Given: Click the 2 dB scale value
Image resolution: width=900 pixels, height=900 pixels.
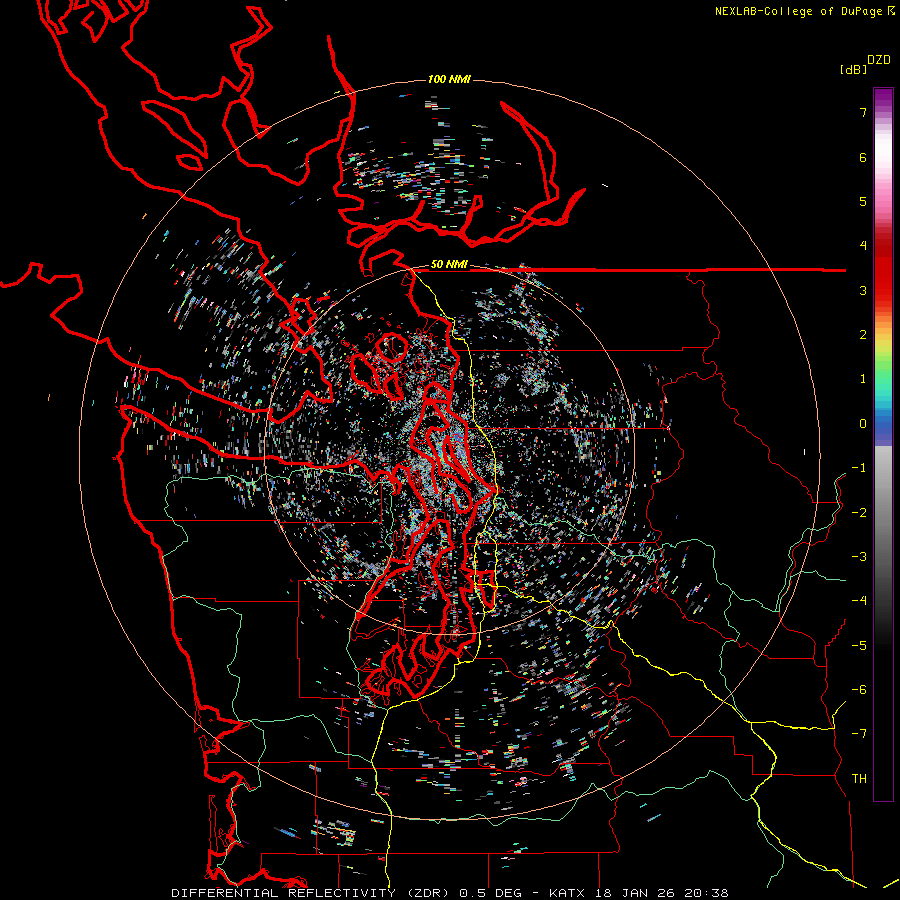Looking at the screenshot, I should point(863,335).
